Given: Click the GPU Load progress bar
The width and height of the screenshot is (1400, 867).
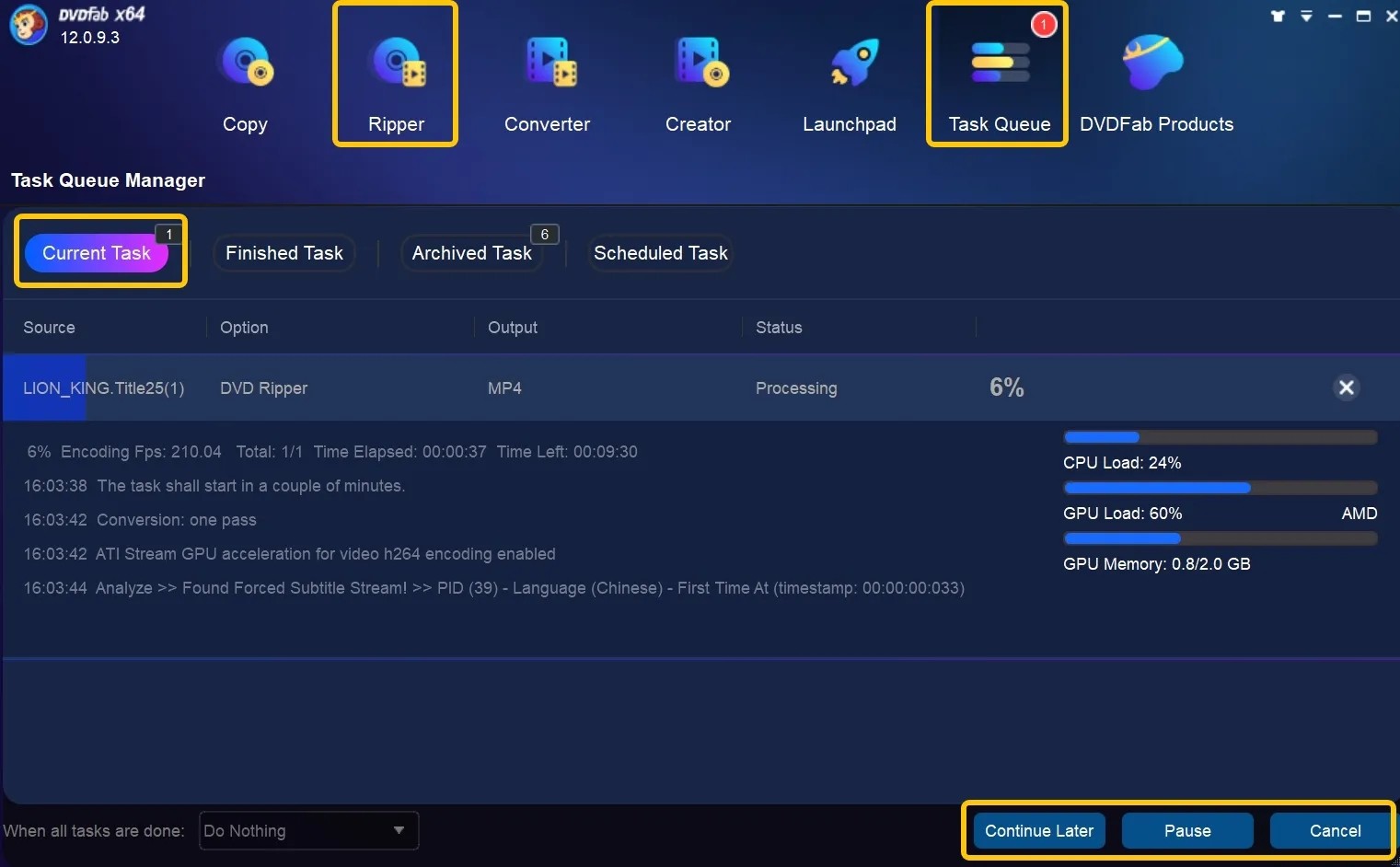Looking at the screenshot, I should point(1221,488).
